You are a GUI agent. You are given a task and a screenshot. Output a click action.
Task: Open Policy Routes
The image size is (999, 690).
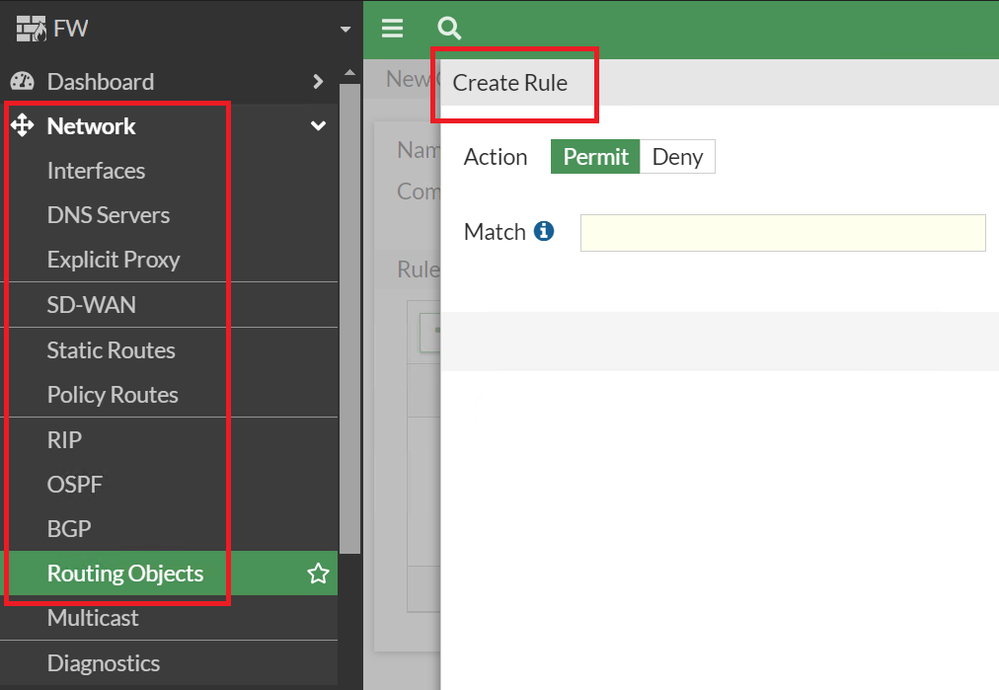tap(112, 395)
